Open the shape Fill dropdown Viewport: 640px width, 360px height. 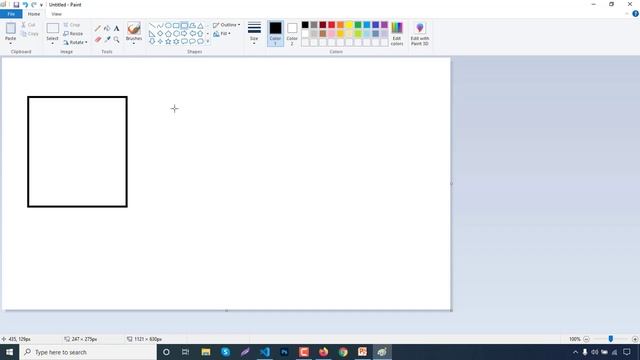point(222,33)
